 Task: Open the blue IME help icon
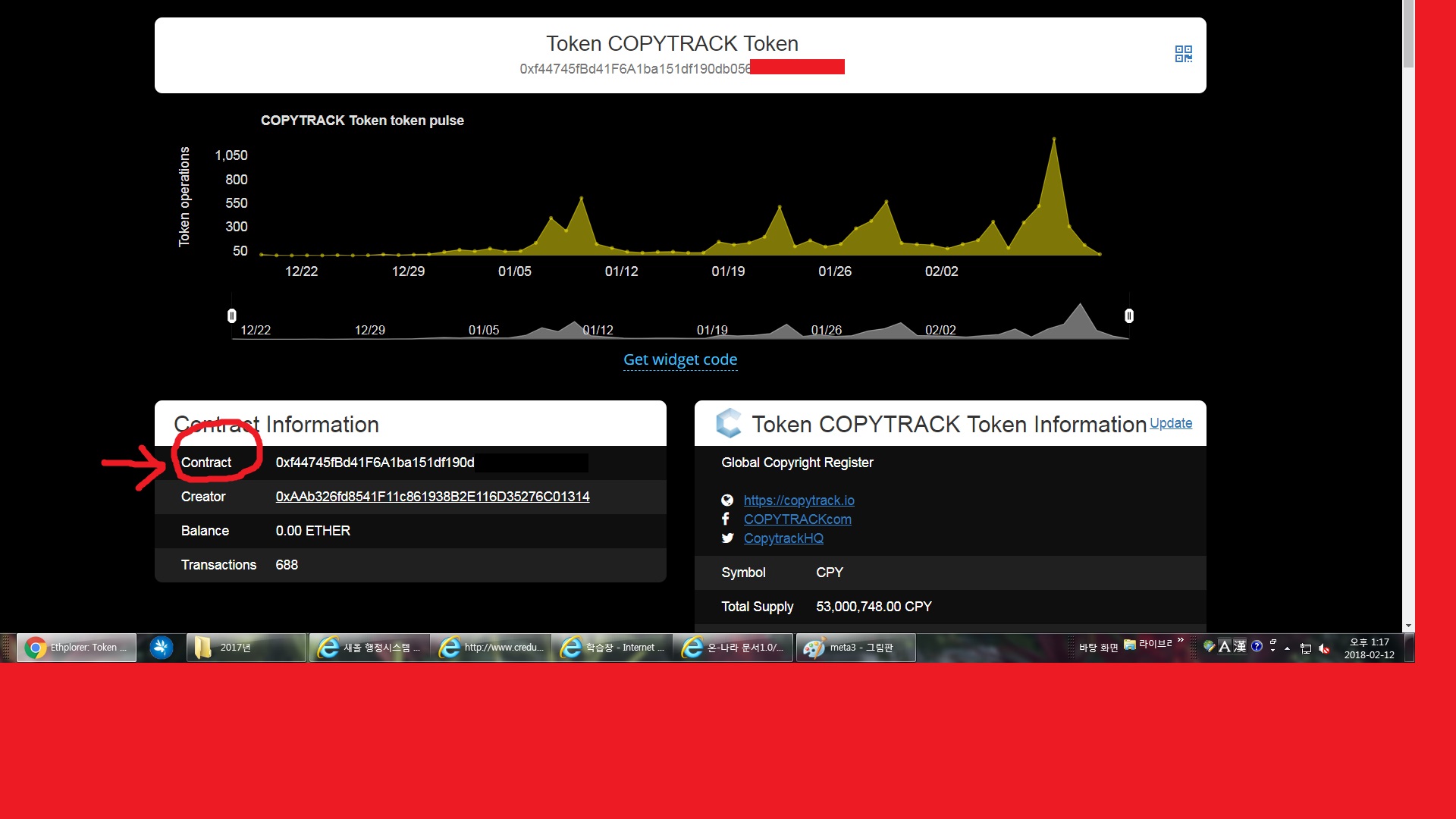click(1257, 646)
